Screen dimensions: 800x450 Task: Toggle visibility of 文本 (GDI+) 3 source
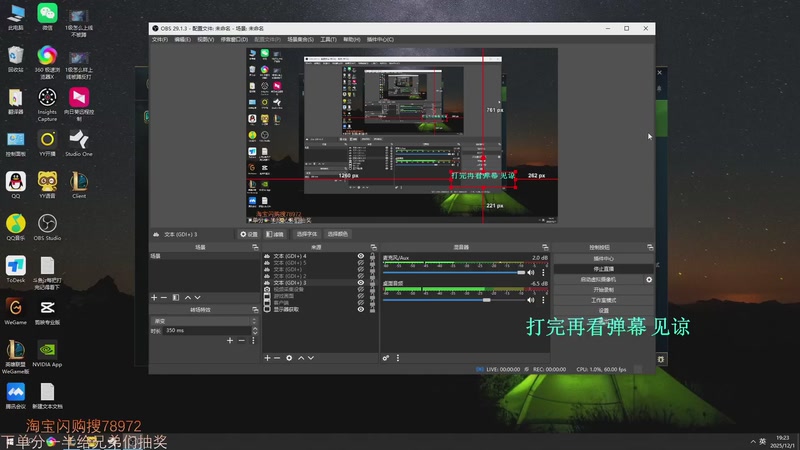tap(361, 283)
